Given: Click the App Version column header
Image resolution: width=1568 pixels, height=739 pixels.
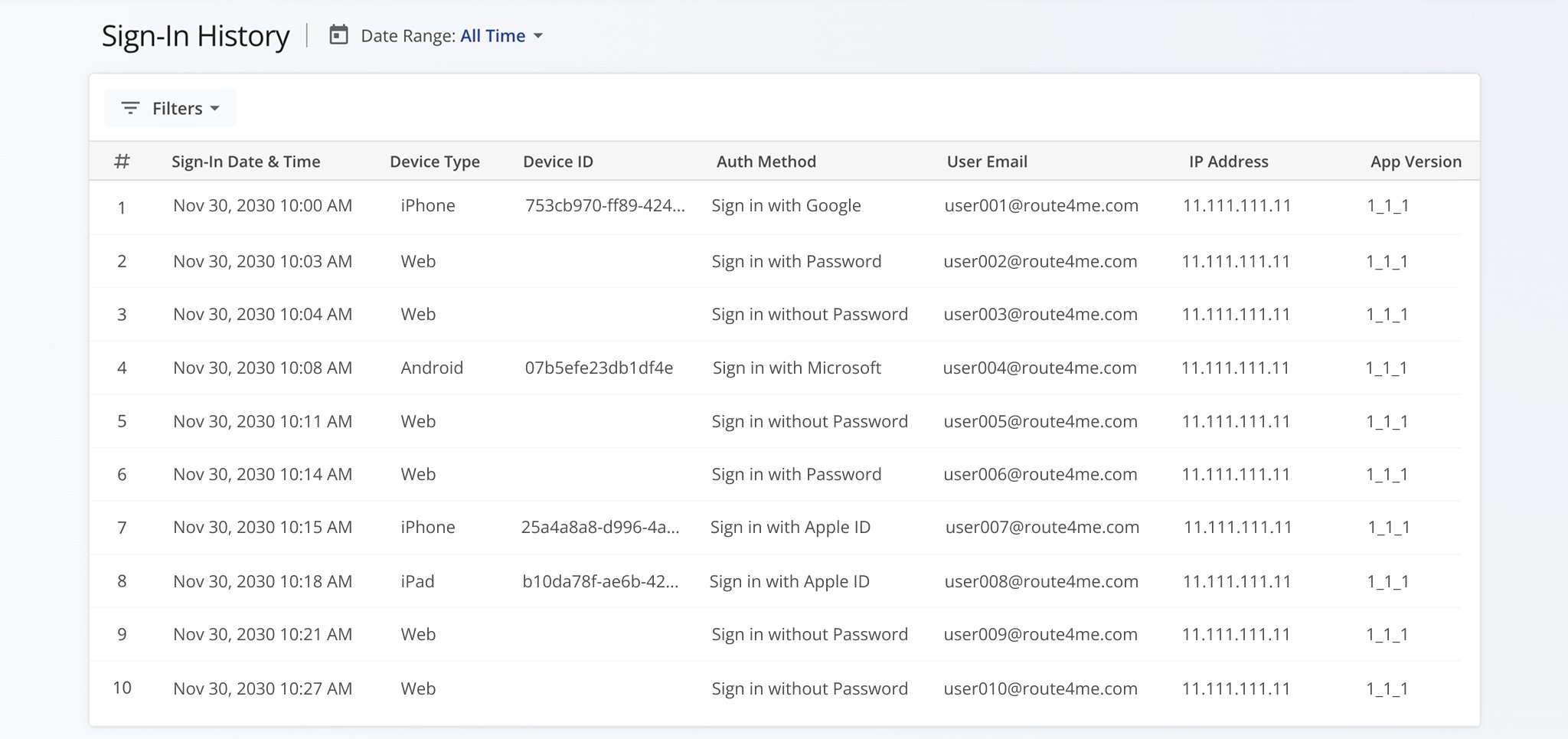Looking at the screenshot, I should point(1416,161).
